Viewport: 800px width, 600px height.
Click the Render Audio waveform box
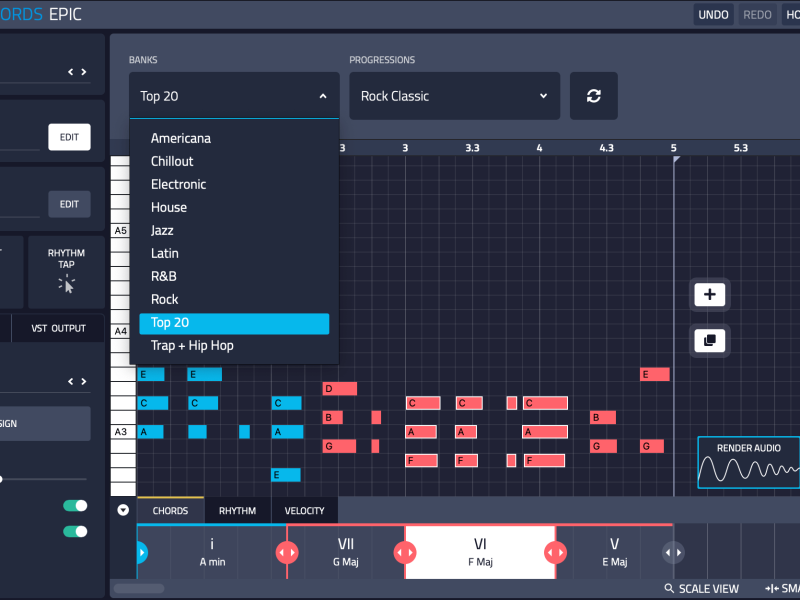[748, 462]
